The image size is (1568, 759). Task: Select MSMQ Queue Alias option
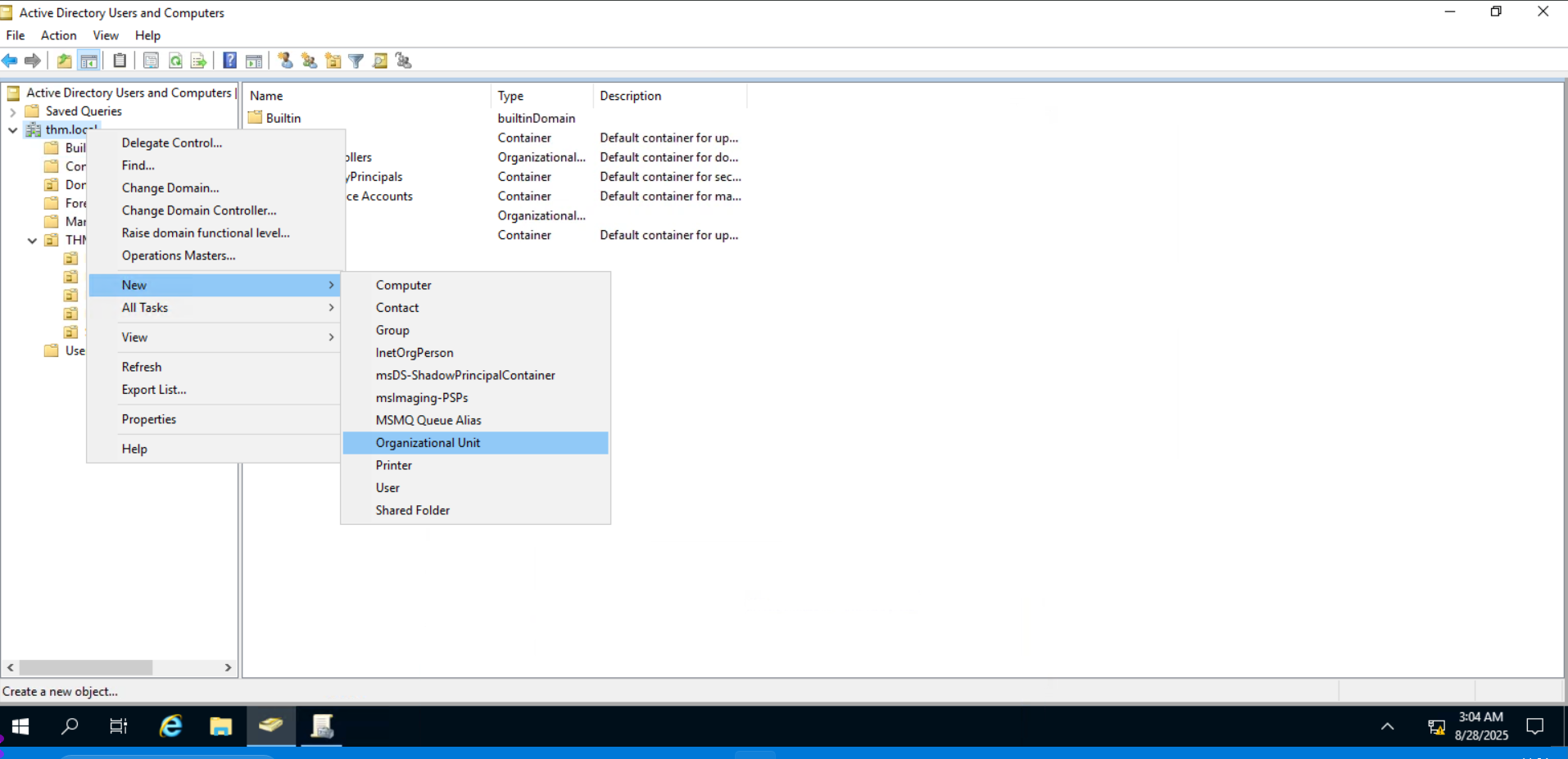475,420
